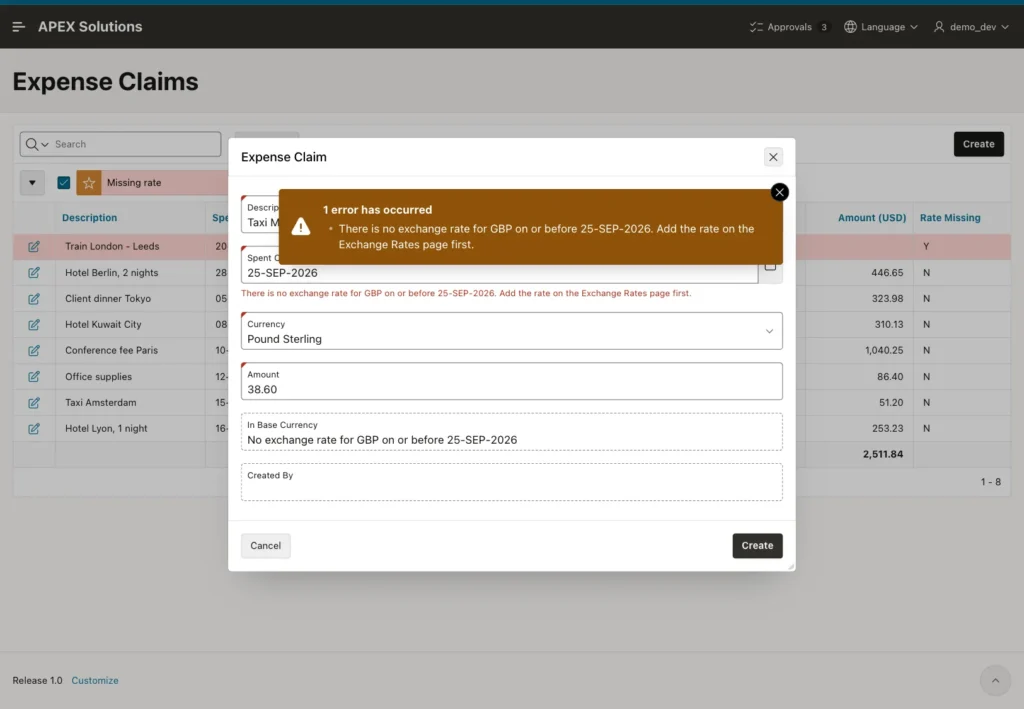Click the In Base Currency display field
This screenshot has width=1024, height=709.
[511, 432]
